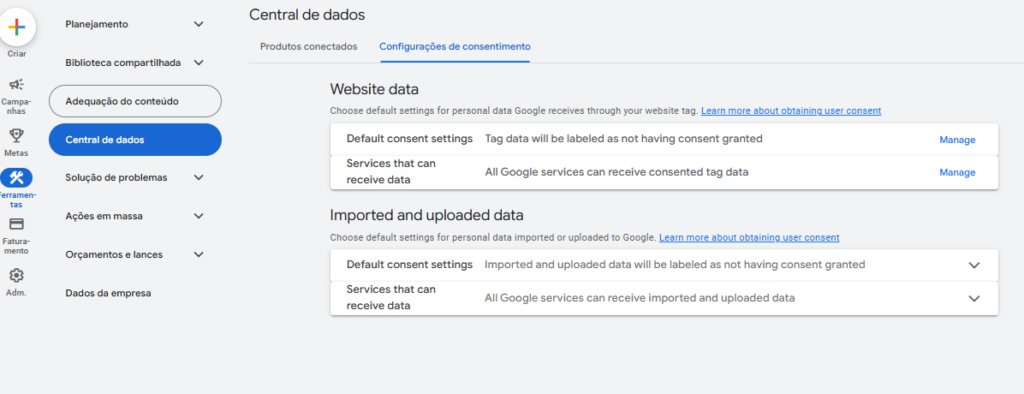Expand Ações em massa section

click(199, 216)
